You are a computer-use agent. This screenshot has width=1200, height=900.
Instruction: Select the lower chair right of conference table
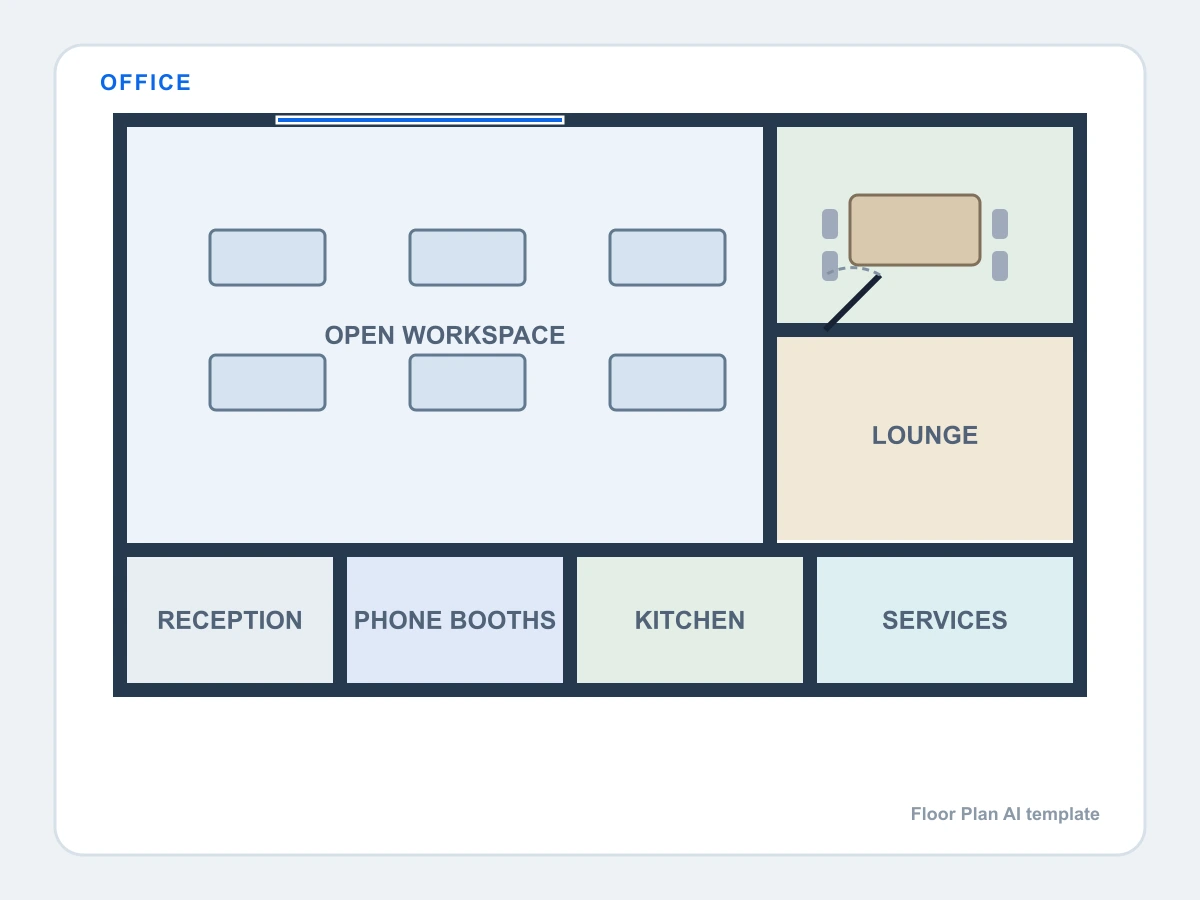tap(1000, 266)
